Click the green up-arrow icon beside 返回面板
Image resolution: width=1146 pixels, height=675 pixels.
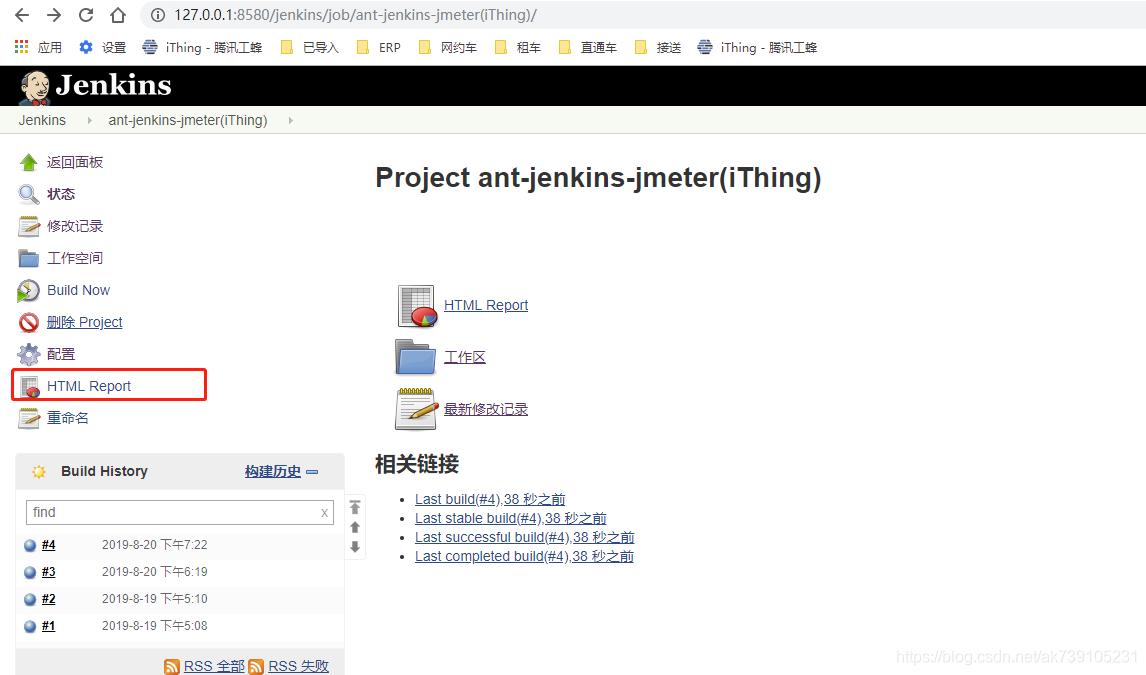29,162
